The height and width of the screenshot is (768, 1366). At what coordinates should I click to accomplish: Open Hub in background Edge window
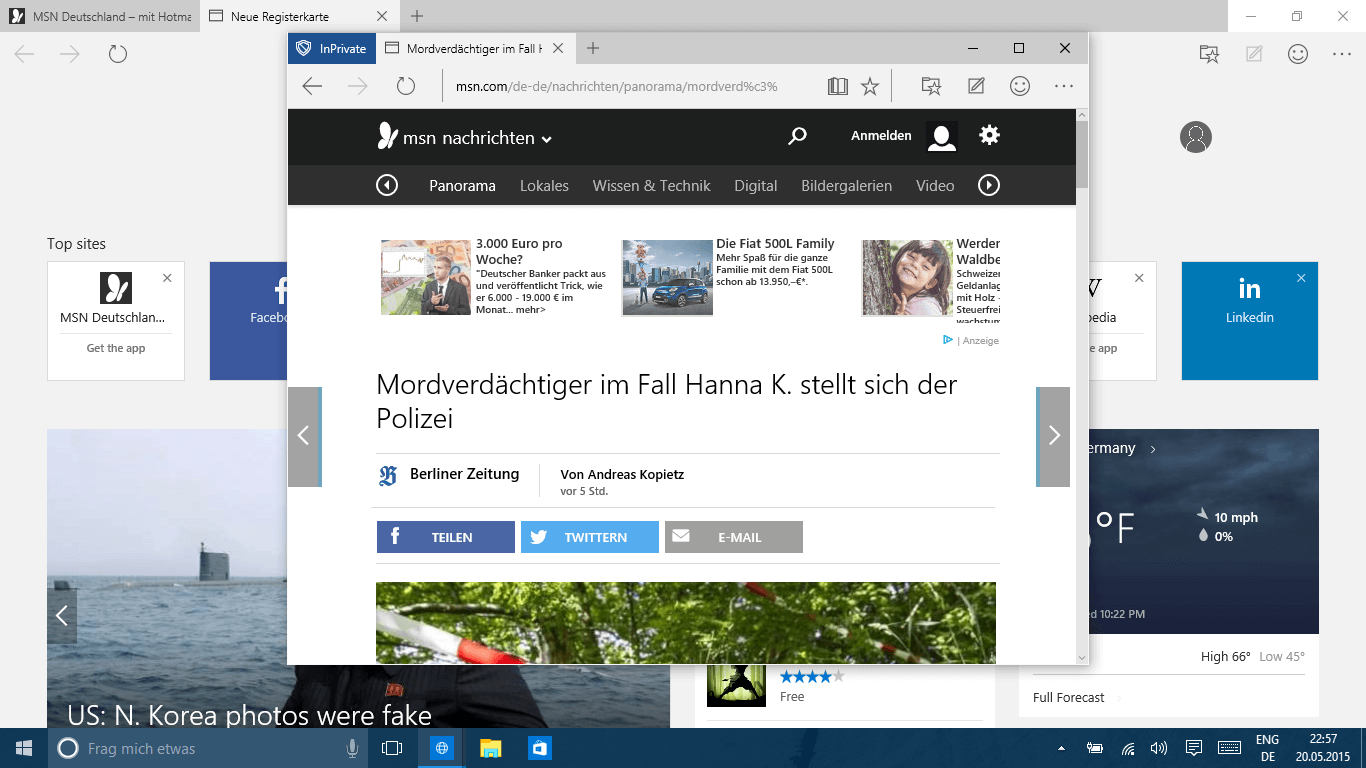click(x=1209, y=54)
